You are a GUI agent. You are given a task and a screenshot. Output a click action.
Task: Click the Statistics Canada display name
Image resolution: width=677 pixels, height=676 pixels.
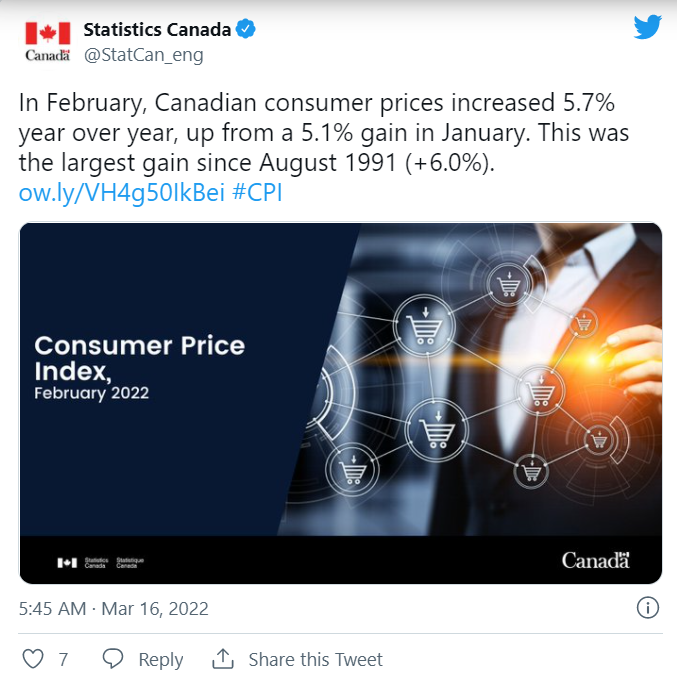coord(157,30)
